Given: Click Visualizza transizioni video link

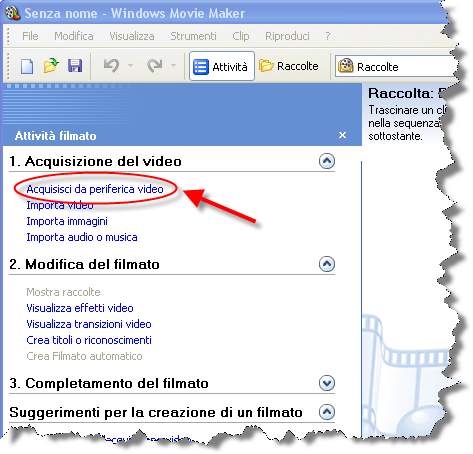Looking at the screenshot, I should point(89,324).
